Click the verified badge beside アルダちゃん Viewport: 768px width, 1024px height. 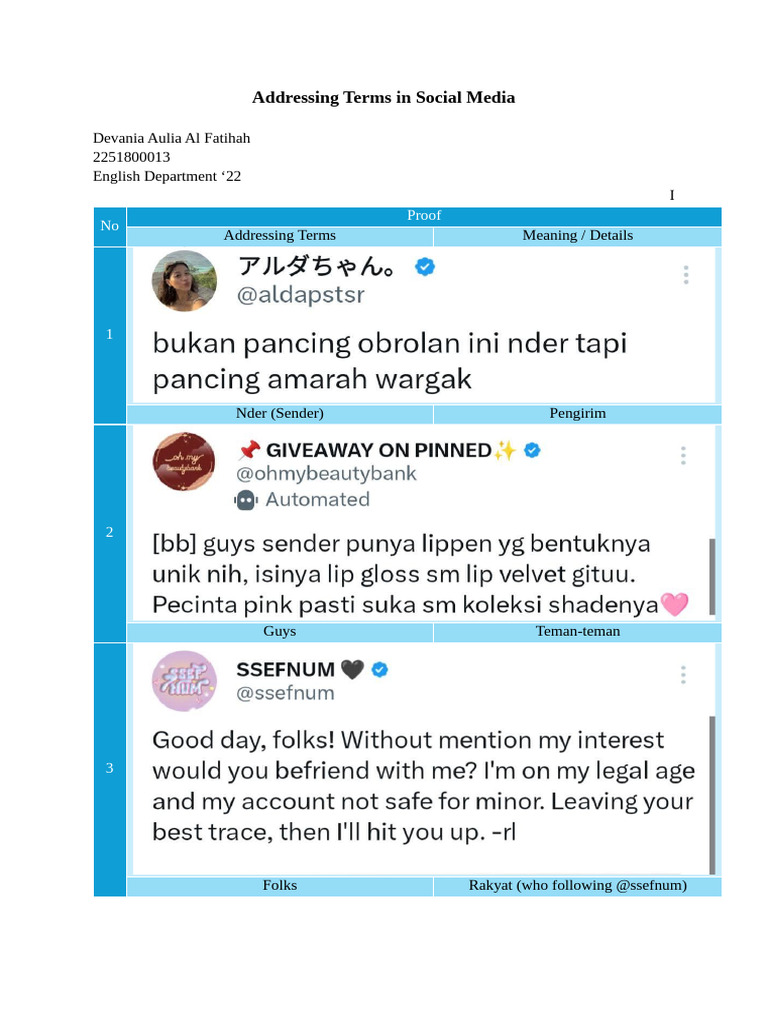click(x=425, y=266)
